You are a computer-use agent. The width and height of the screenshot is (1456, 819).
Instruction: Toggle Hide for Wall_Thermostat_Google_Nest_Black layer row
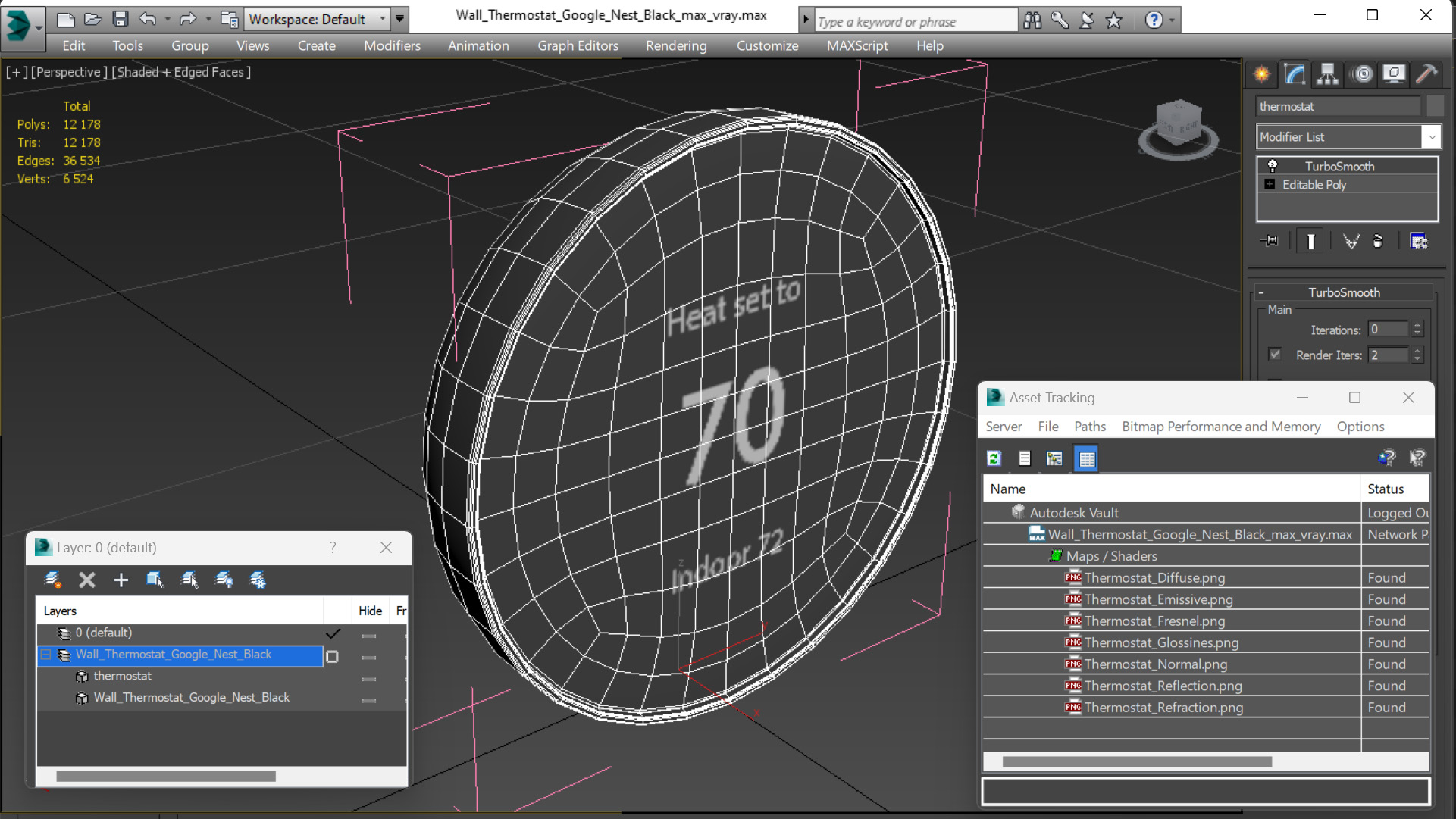tap(369, 658)
